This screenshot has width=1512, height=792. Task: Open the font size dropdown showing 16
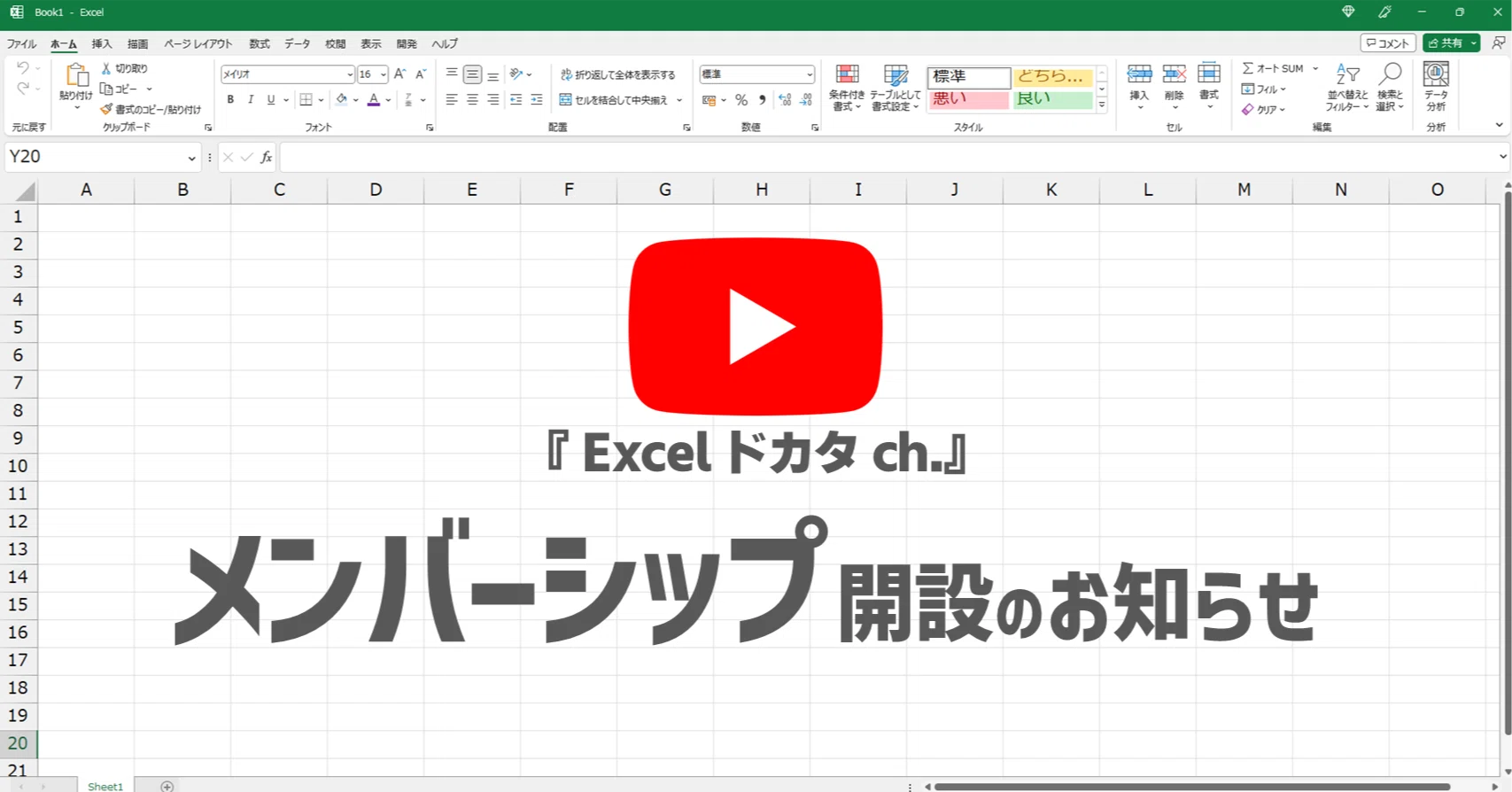384,74
